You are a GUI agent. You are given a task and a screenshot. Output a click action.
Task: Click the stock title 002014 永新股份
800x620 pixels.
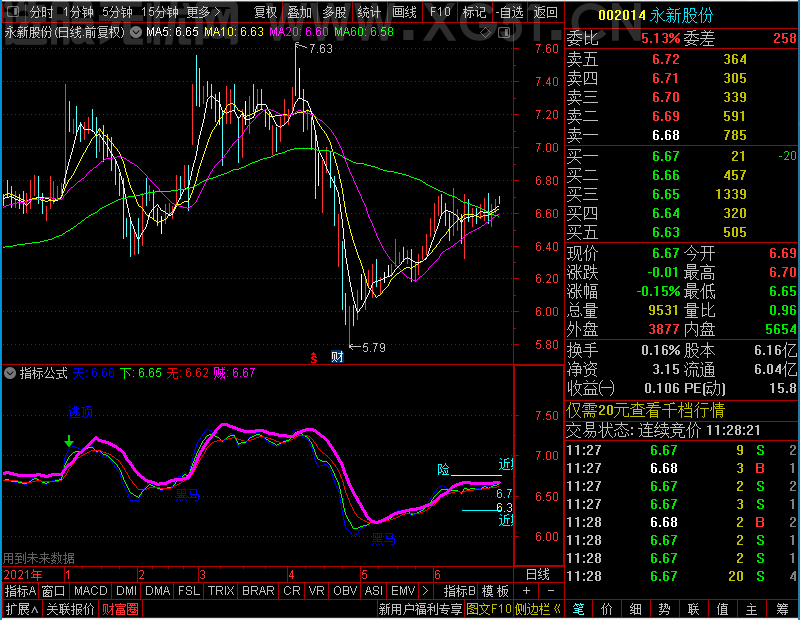coord(655,16)
